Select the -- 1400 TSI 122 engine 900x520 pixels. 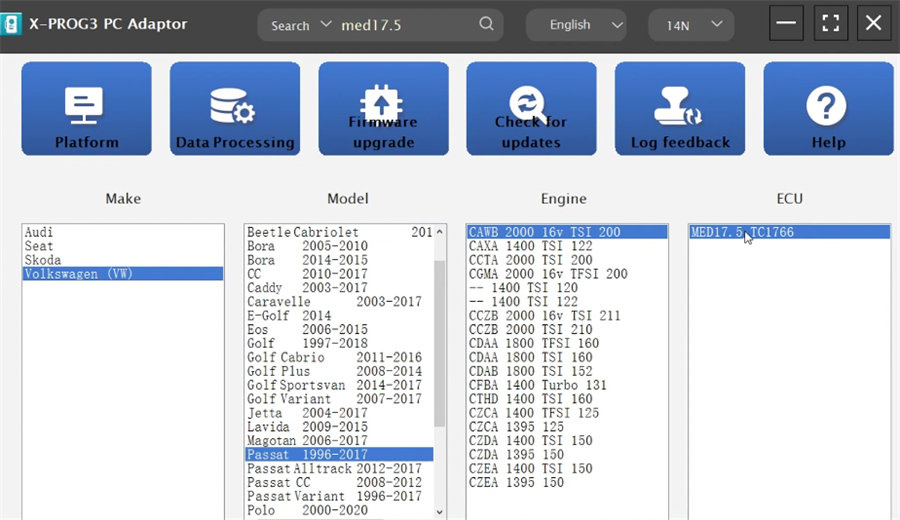(x=567, y=301)
